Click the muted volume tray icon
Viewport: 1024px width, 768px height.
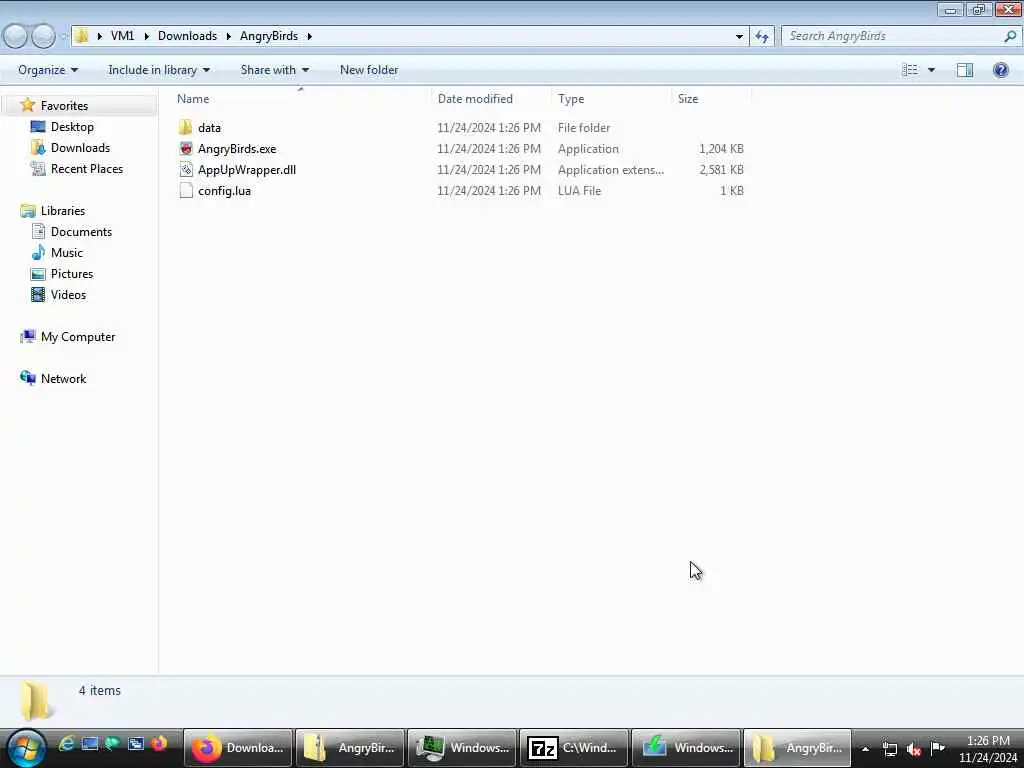point(914,749)
